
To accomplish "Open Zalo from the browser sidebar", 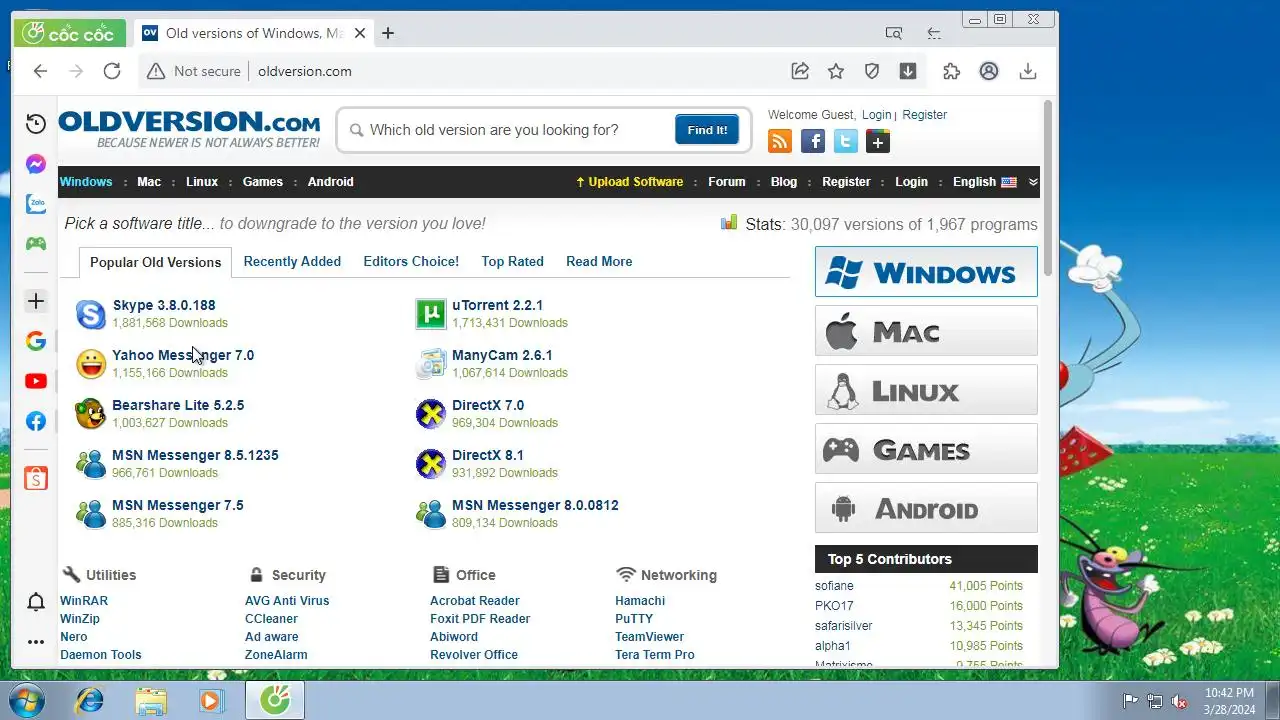I will coord(36,204).
